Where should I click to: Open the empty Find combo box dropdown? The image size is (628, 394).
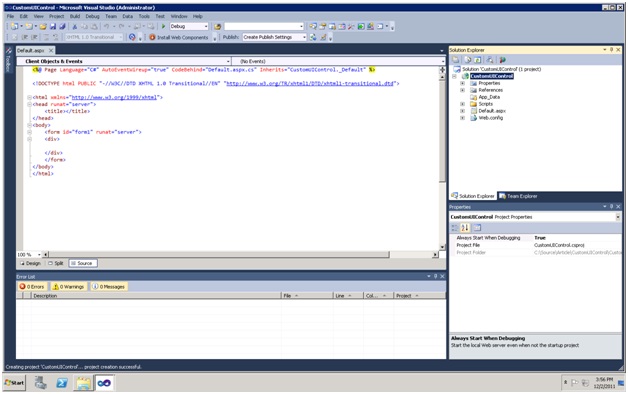click(x=301, y=26)
